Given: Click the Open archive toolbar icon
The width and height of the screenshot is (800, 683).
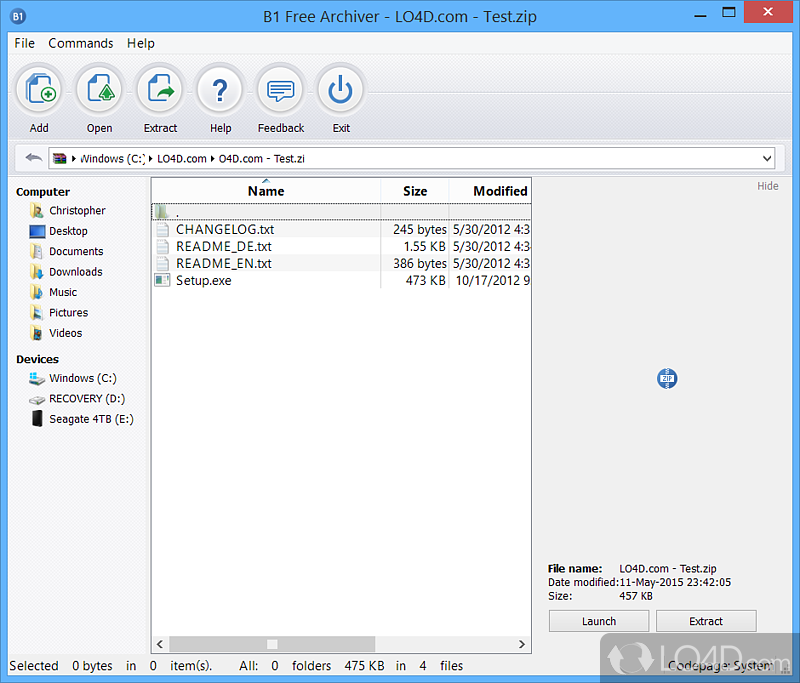Looking at the screenshot, I should pos(99,90).
